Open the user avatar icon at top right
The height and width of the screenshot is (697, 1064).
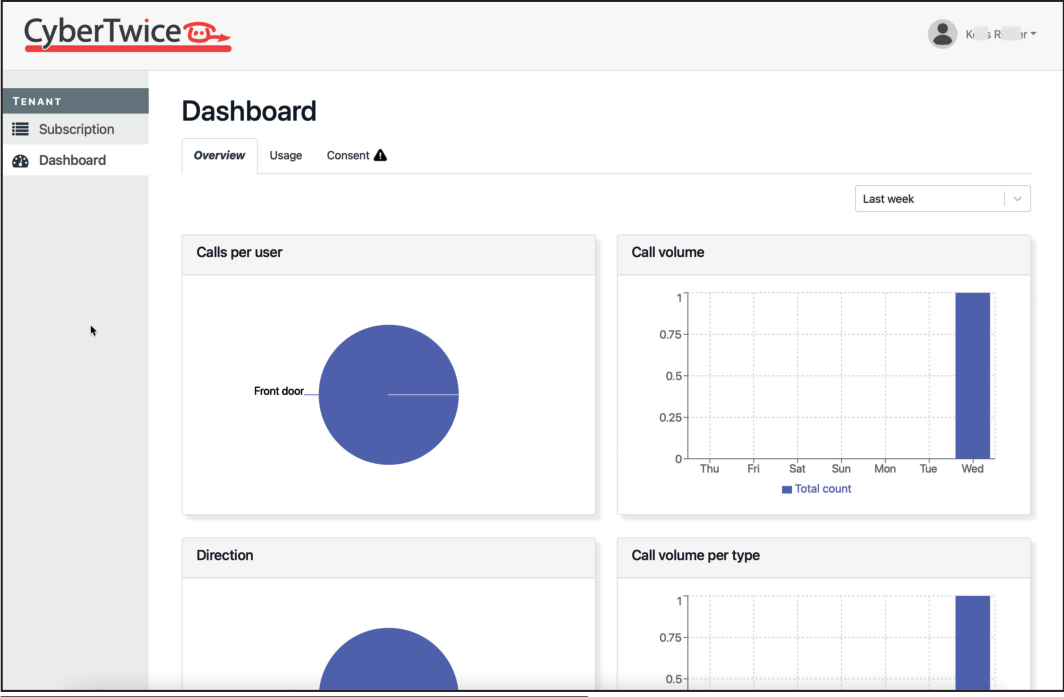(x=942, y=33)
